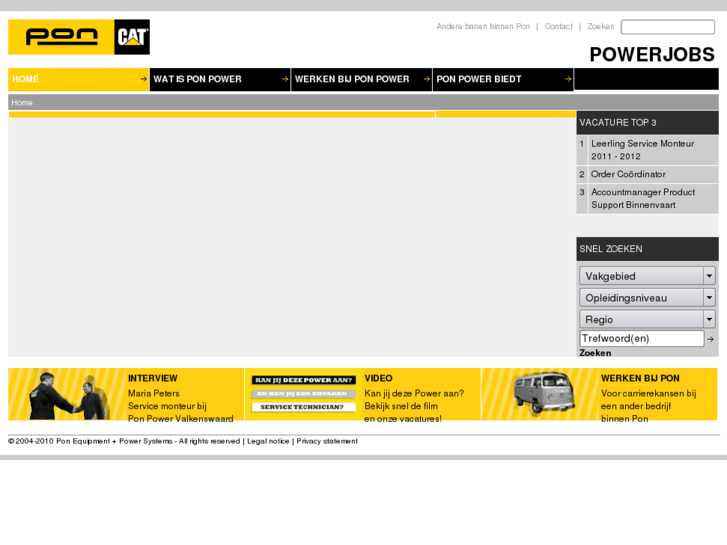Screen dimensions: 727x545
Task: Click the Zoeken button under Snel Zoeken
Action: point(595,353)
